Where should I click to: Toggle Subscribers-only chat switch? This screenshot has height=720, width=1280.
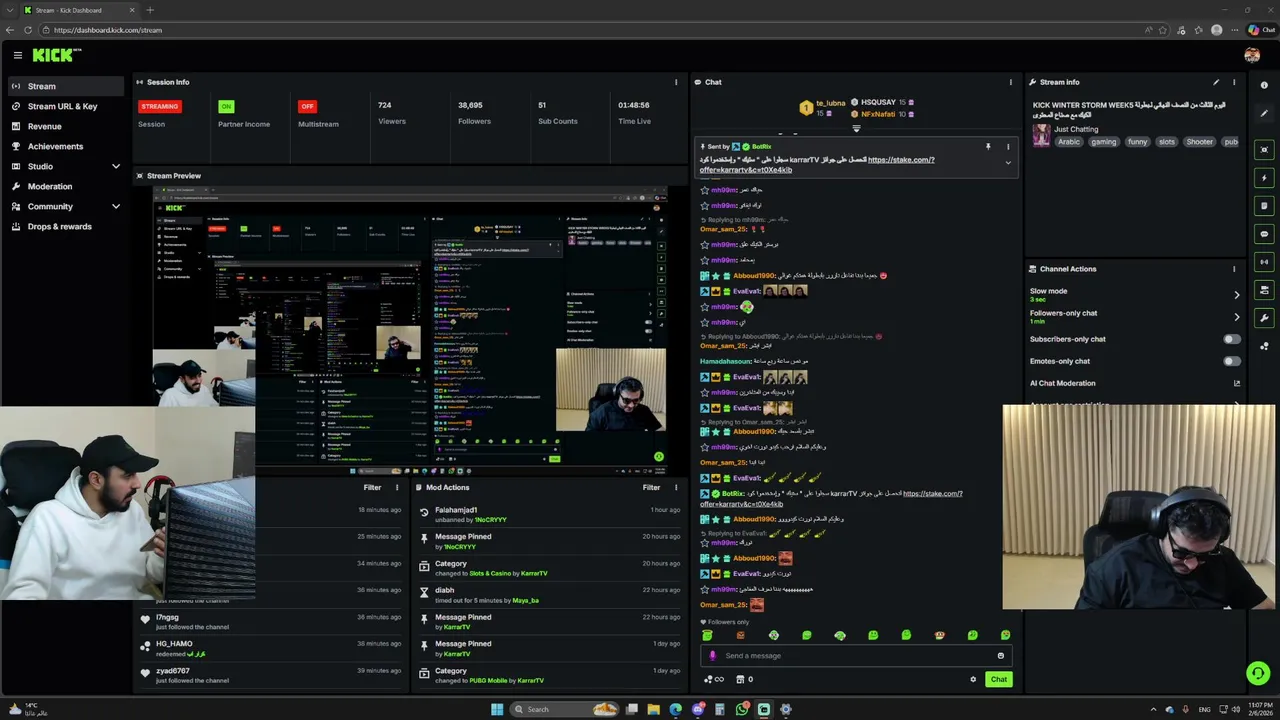point(1232,339)
